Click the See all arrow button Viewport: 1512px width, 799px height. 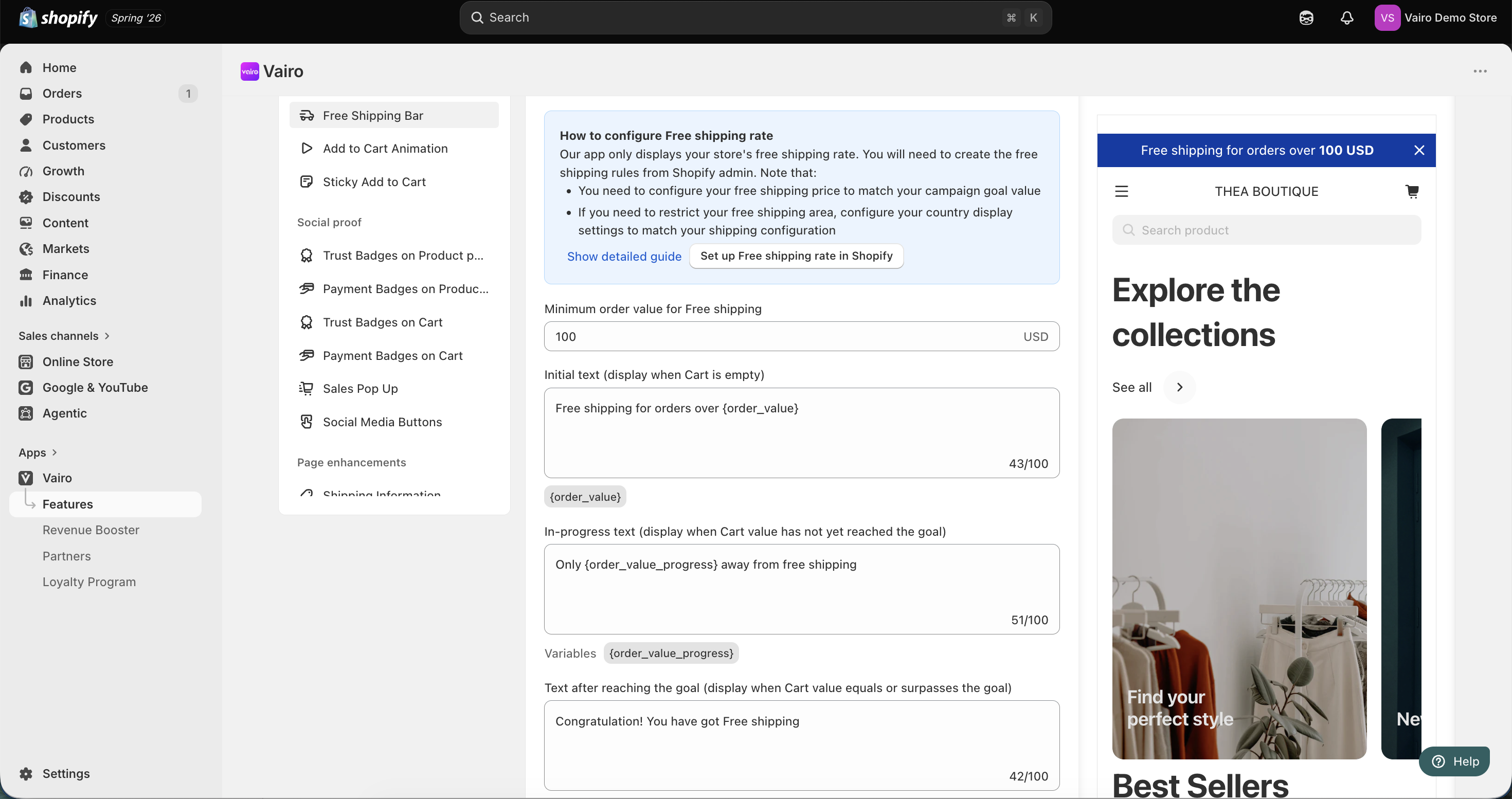pos(1179,387)
